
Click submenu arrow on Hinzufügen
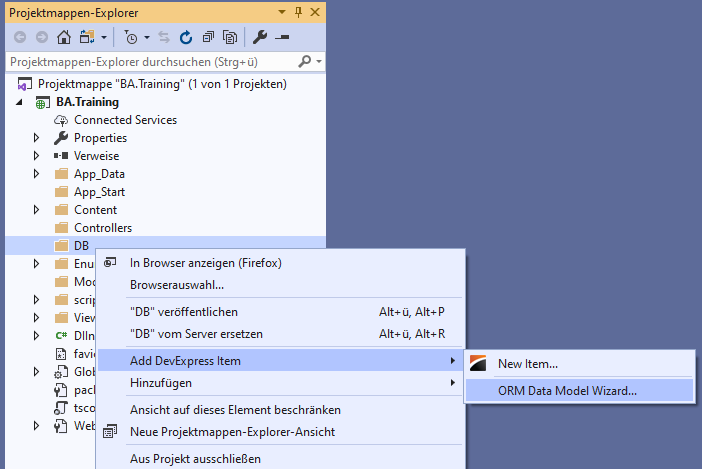453,383
